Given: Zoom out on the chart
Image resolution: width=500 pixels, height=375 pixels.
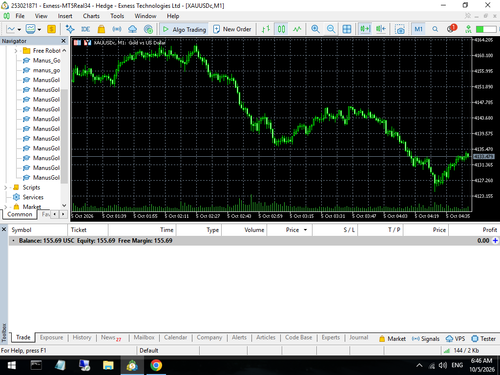Looking at the screenshot, I should (331, 29).
